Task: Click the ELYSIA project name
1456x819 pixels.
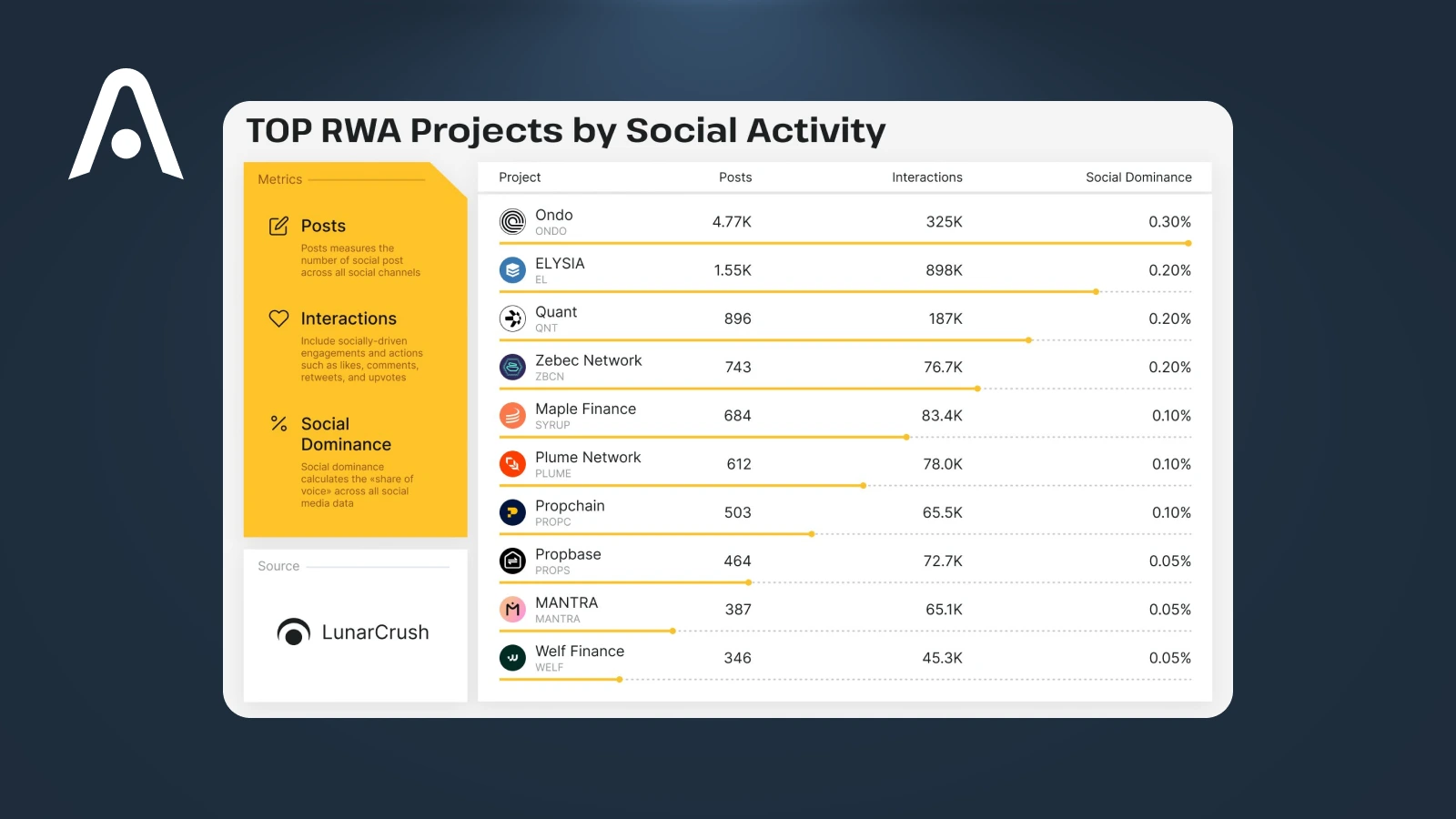Action: (559, 263)
